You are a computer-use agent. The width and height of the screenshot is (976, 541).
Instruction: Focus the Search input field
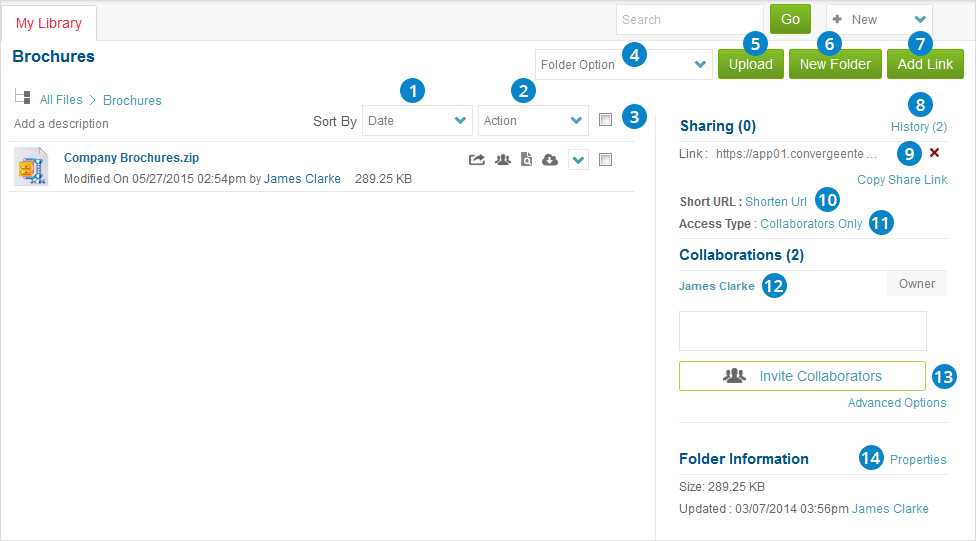click(x=690, y=20)
